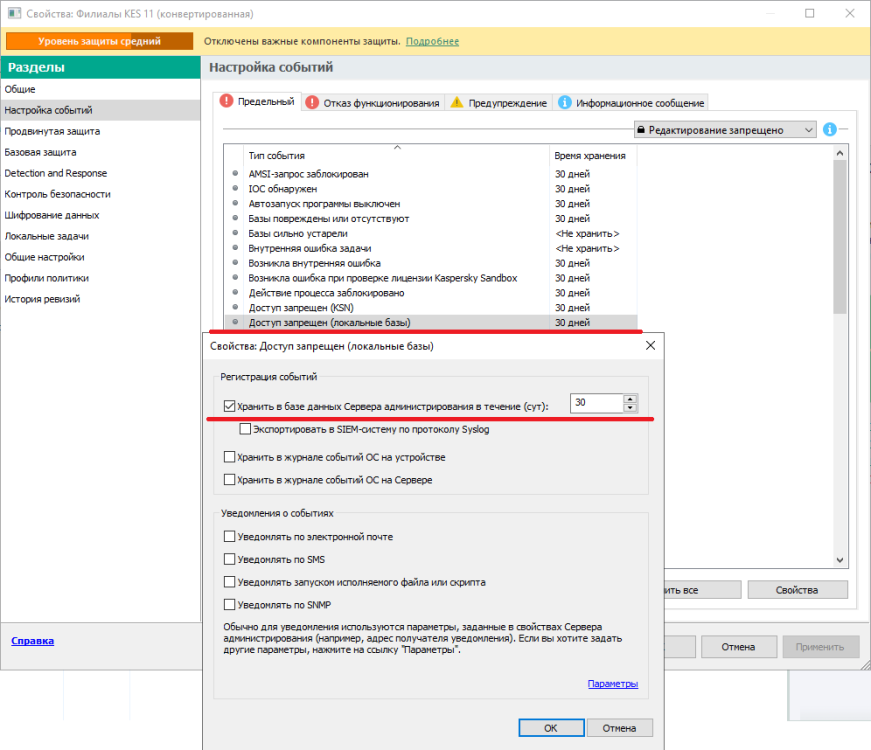Open the Шифрование данных section
The width and height of the screenshot is (871, 750).
pos(100,215)
